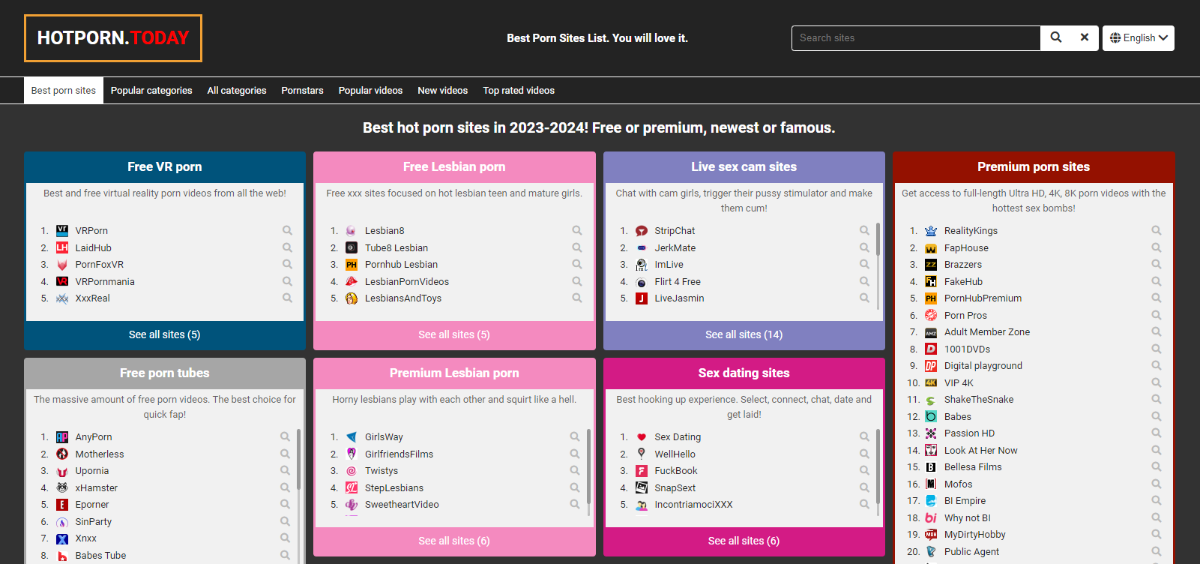Image resolution: width=1200 pixels, height=564 pixels.
Task: Open the FapHouse site link
Action: 966,248
